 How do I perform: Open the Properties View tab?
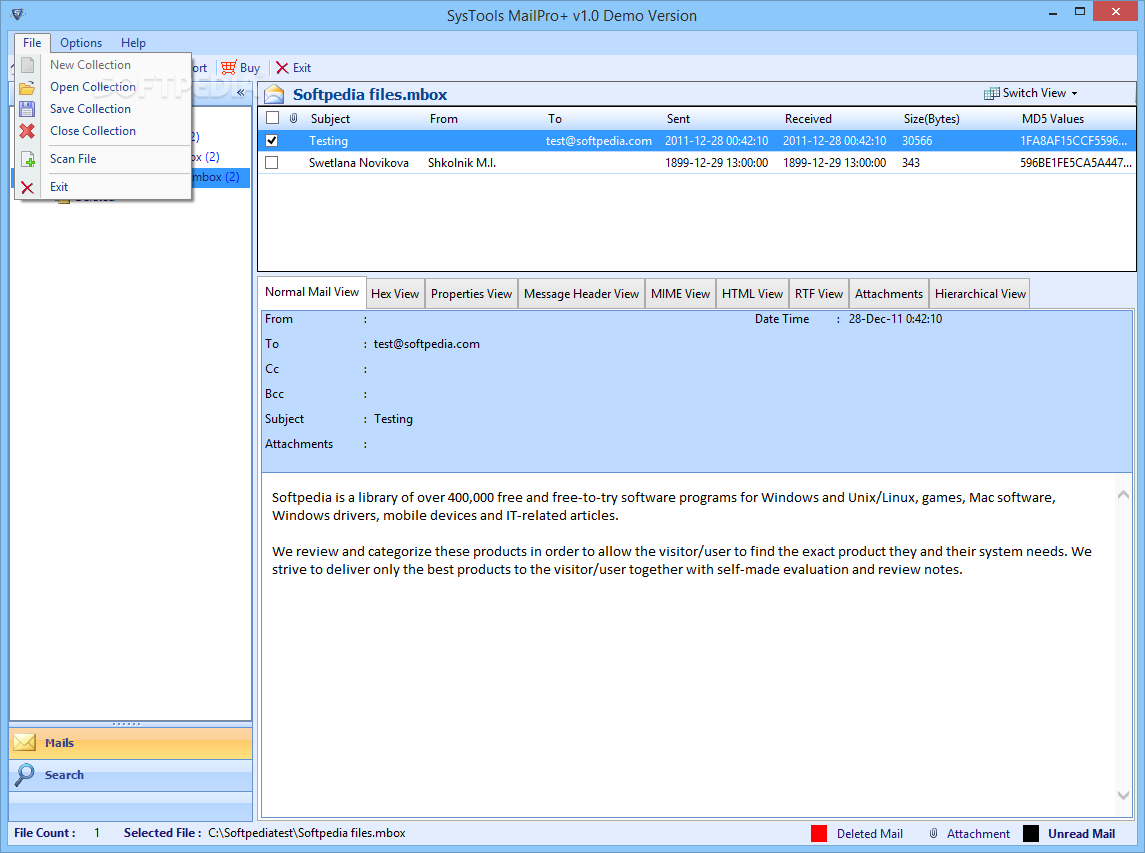click(472, 294)
